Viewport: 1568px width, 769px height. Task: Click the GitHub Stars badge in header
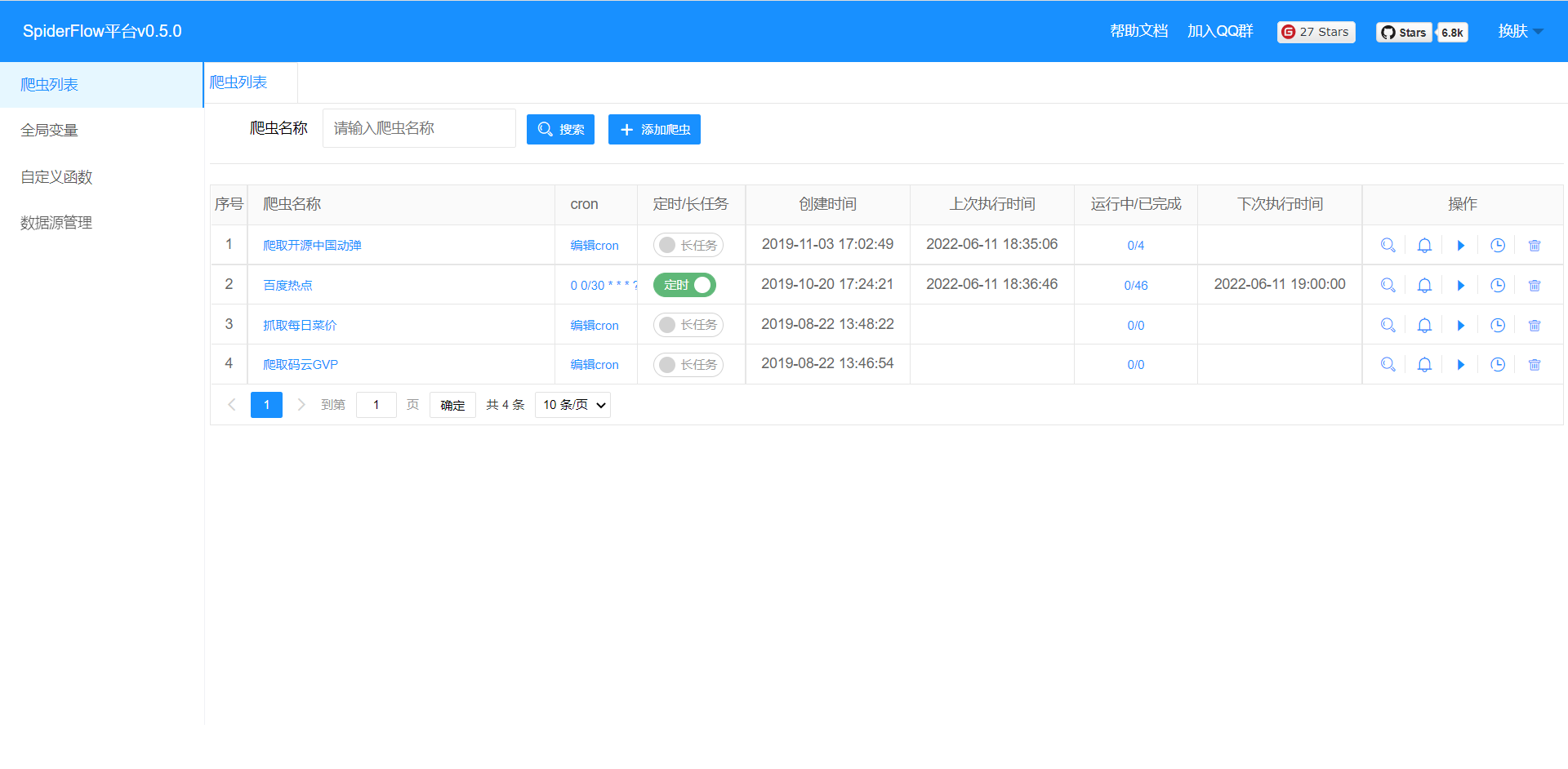(x=1421, y=32)
